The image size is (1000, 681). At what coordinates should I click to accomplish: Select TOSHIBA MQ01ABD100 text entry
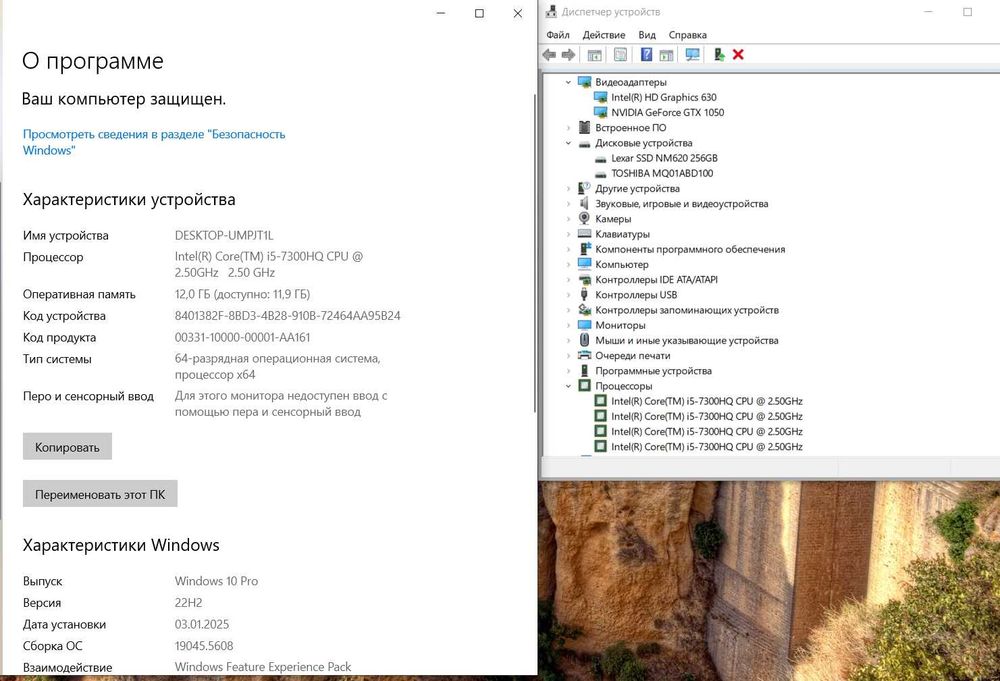662,173
